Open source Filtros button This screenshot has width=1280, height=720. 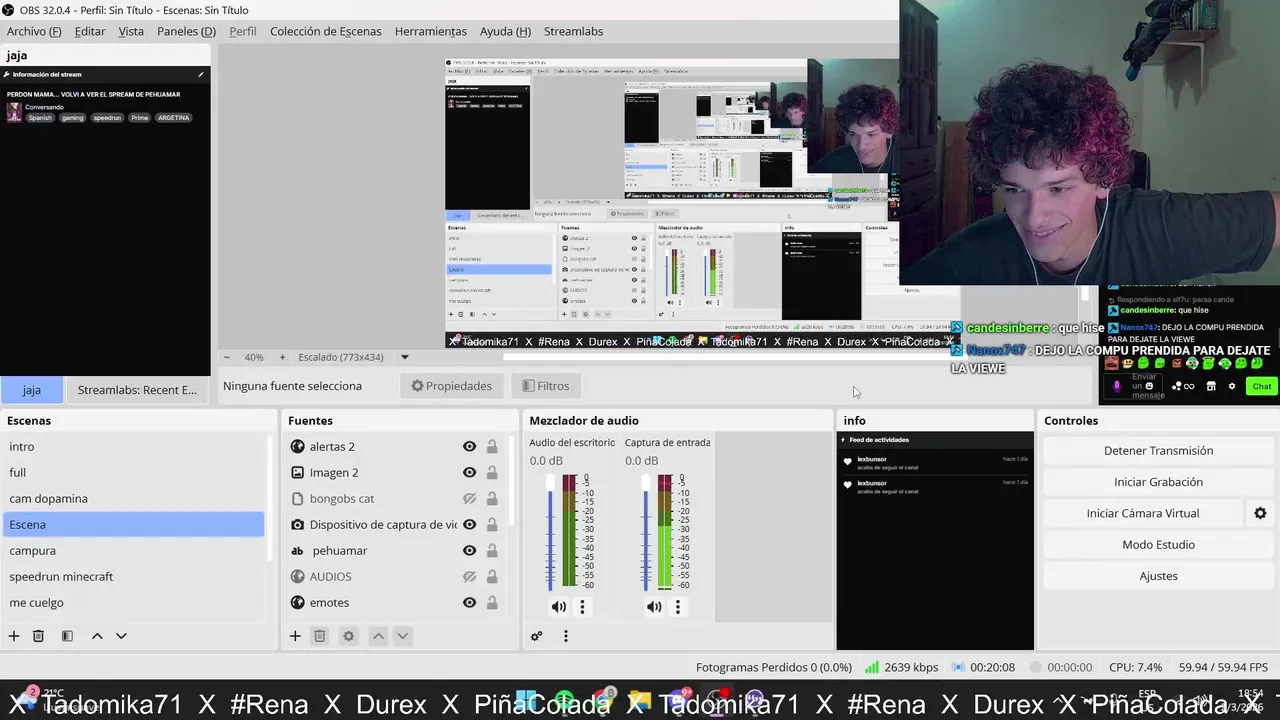546,386
